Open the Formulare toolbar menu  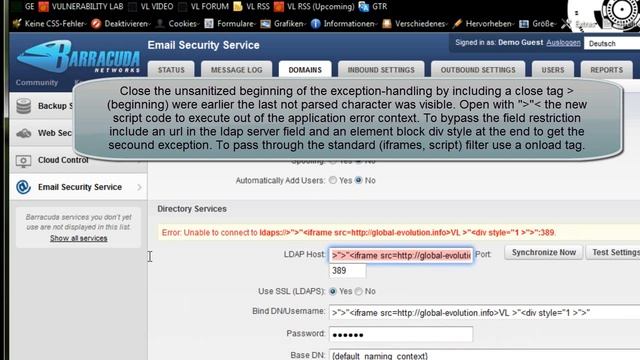231,24
